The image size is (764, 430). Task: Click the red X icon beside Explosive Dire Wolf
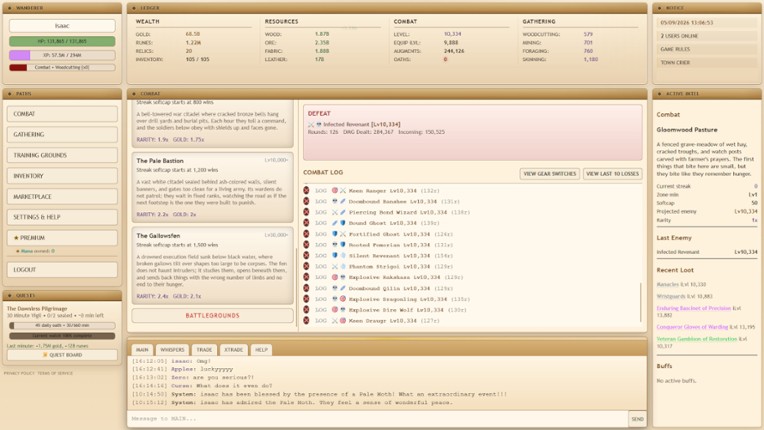coord(306,310)
